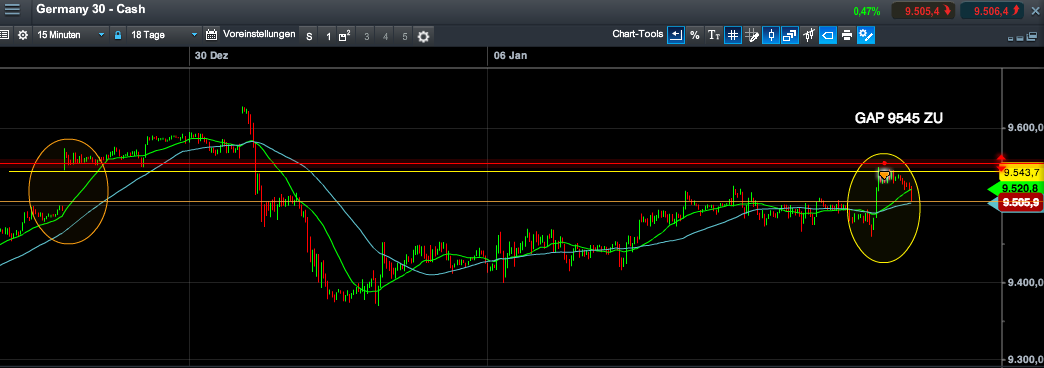The height and width of the screenshot is (368, 1044).
Task: Open the hamburger menu beside Germany 30
Action: tap(12, 10)
